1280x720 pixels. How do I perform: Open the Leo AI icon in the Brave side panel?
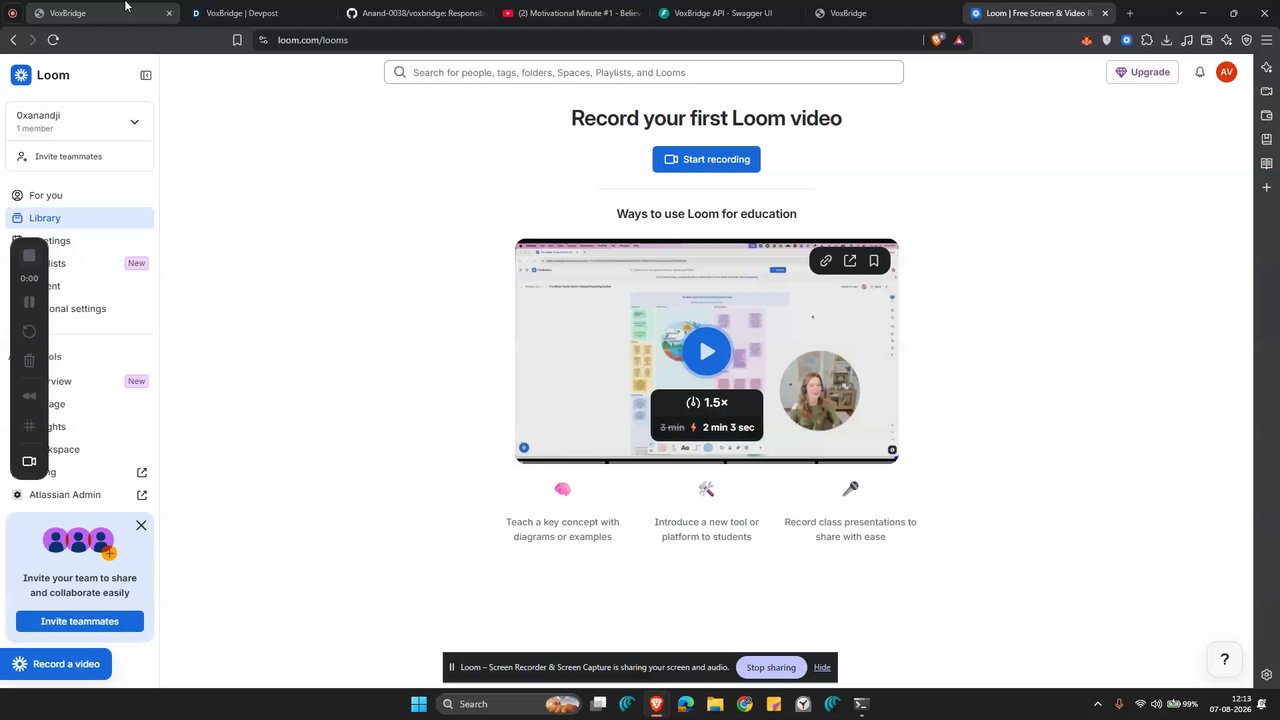point(1267,67)
